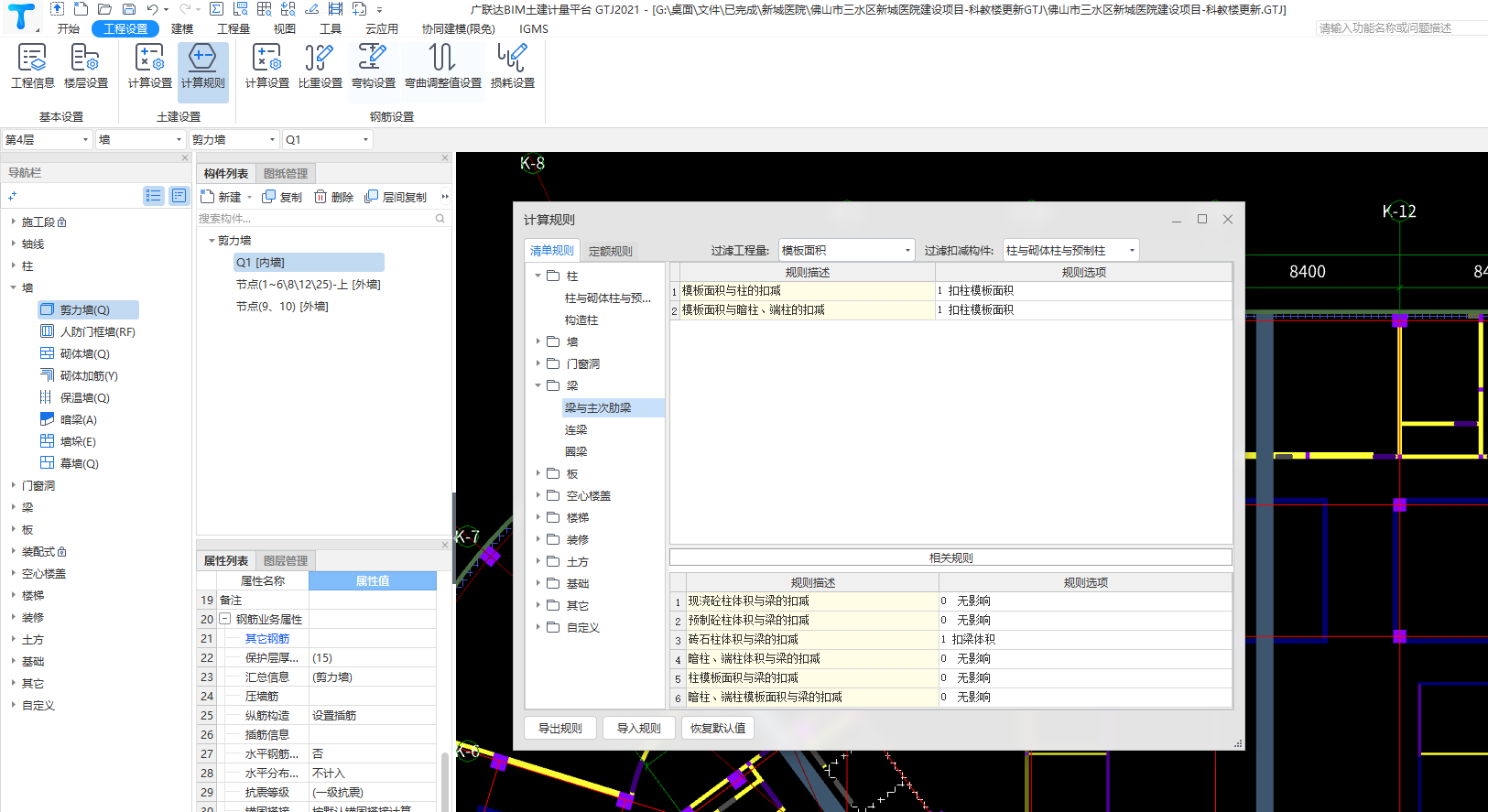Click the undo arrow icon

[152, 9]
